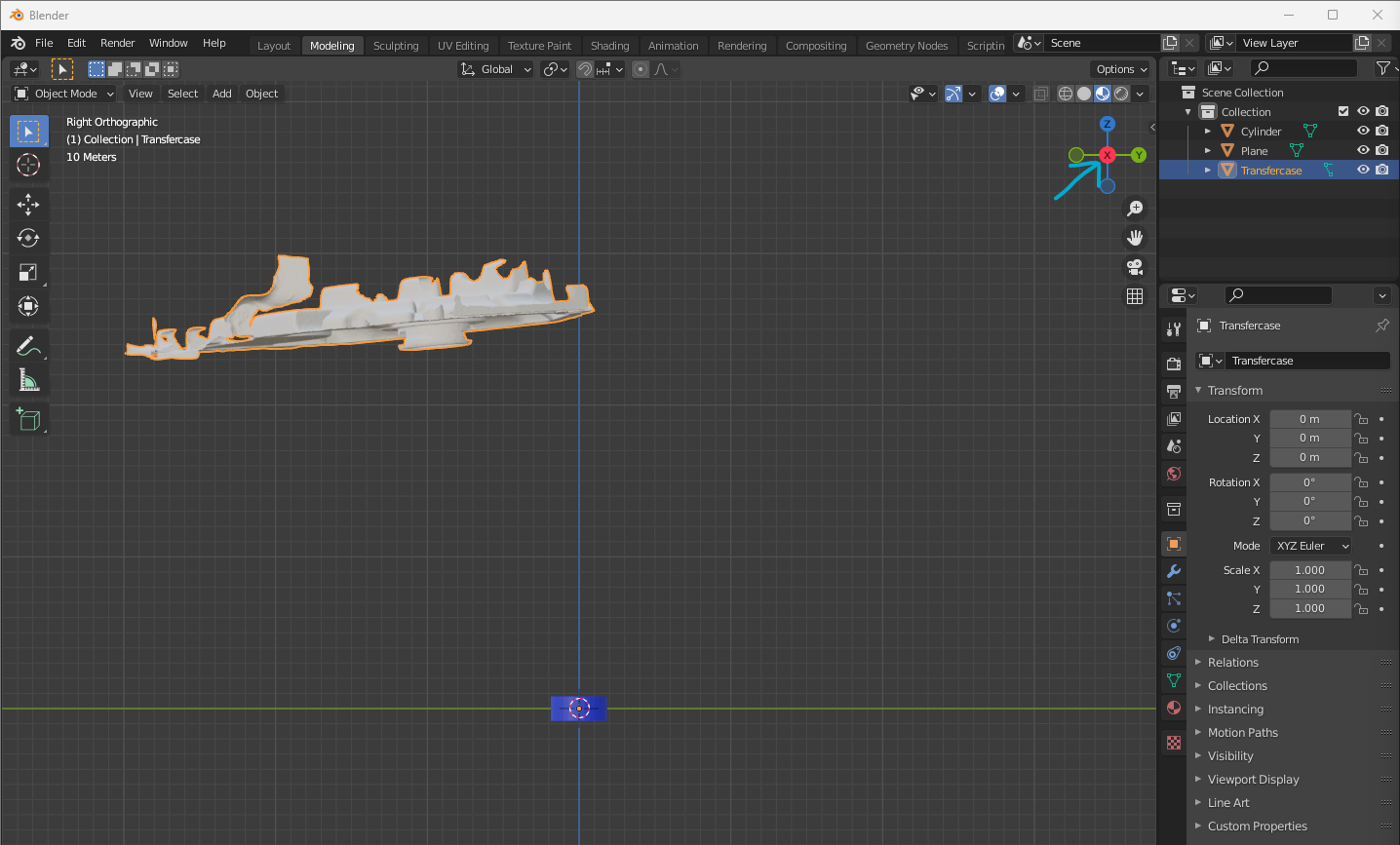The width and height of the screenshot is (1400, 845).
Task: Toggle the 3D Cursor tool
Action: pyautogui.click(x=28, y=165)
